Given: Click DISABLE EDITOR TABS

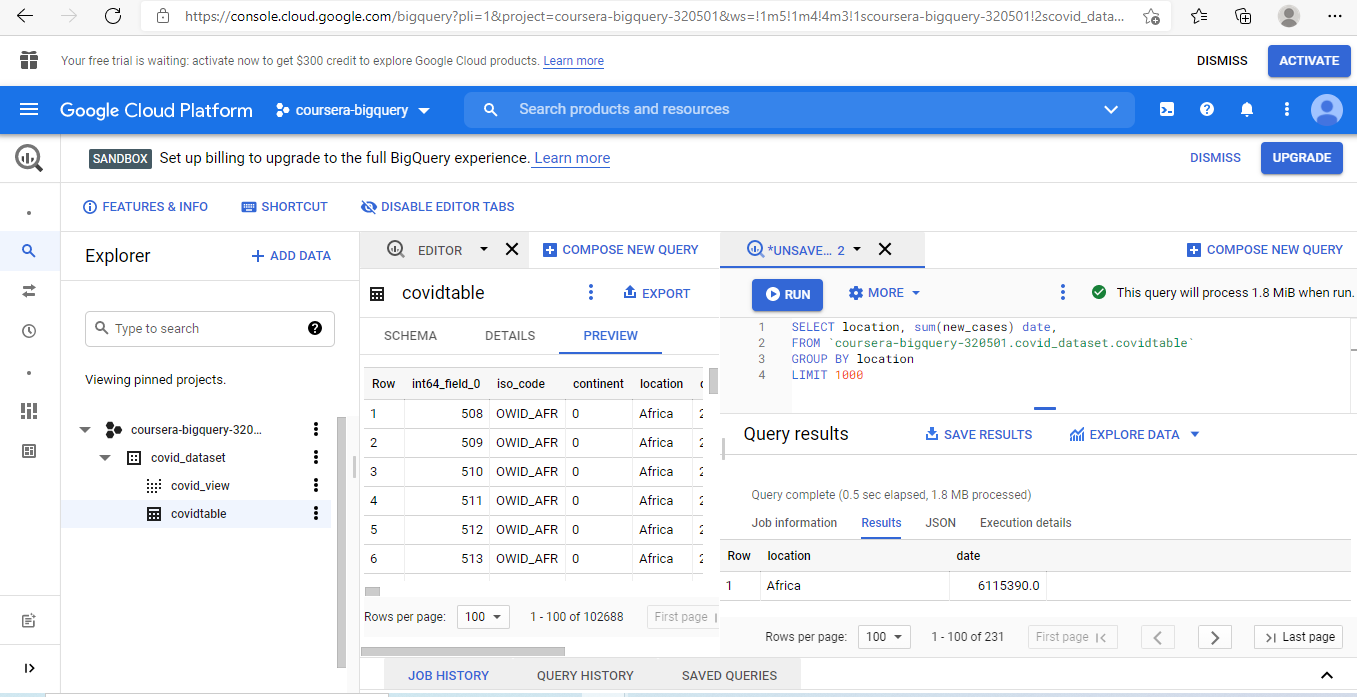Looking at the screenshot, I should (x=437, y=207).
